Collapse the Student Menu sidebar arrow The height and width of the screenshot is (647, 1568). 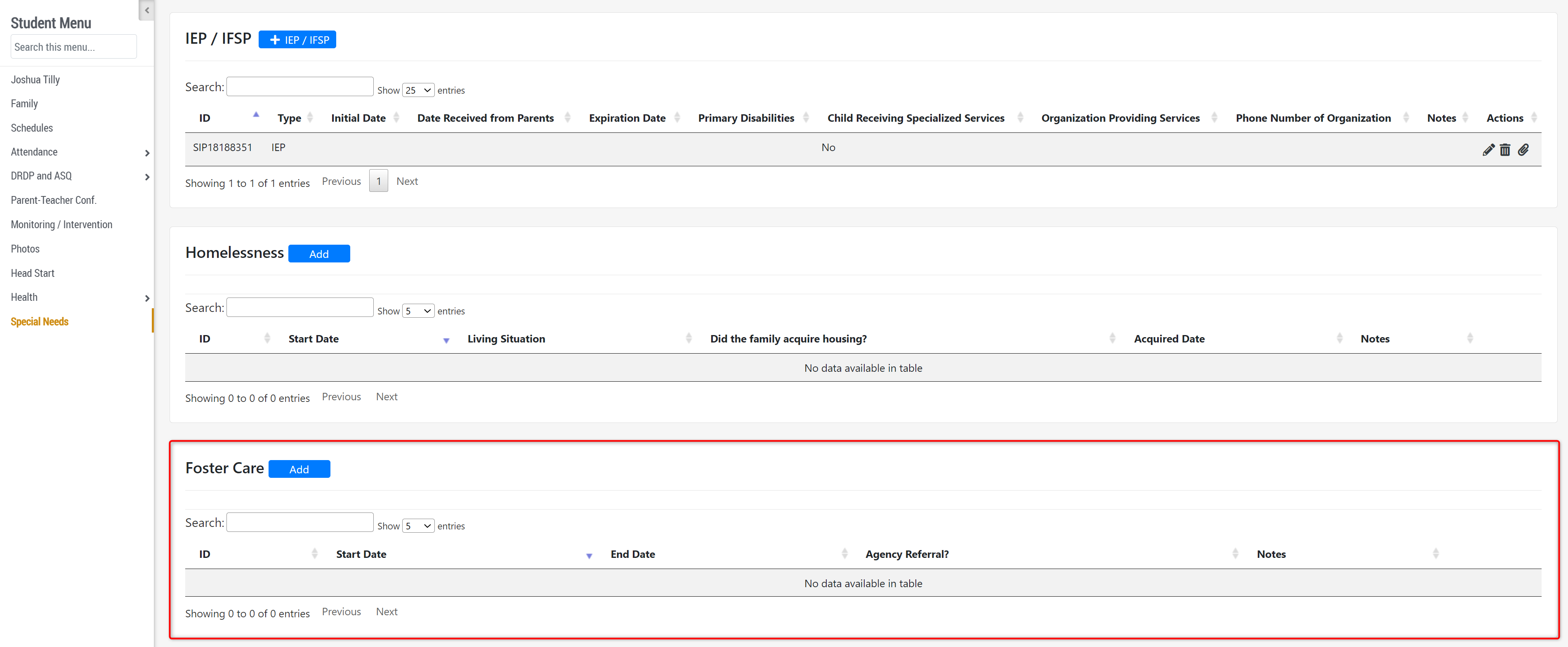click(x=147, y=10)
